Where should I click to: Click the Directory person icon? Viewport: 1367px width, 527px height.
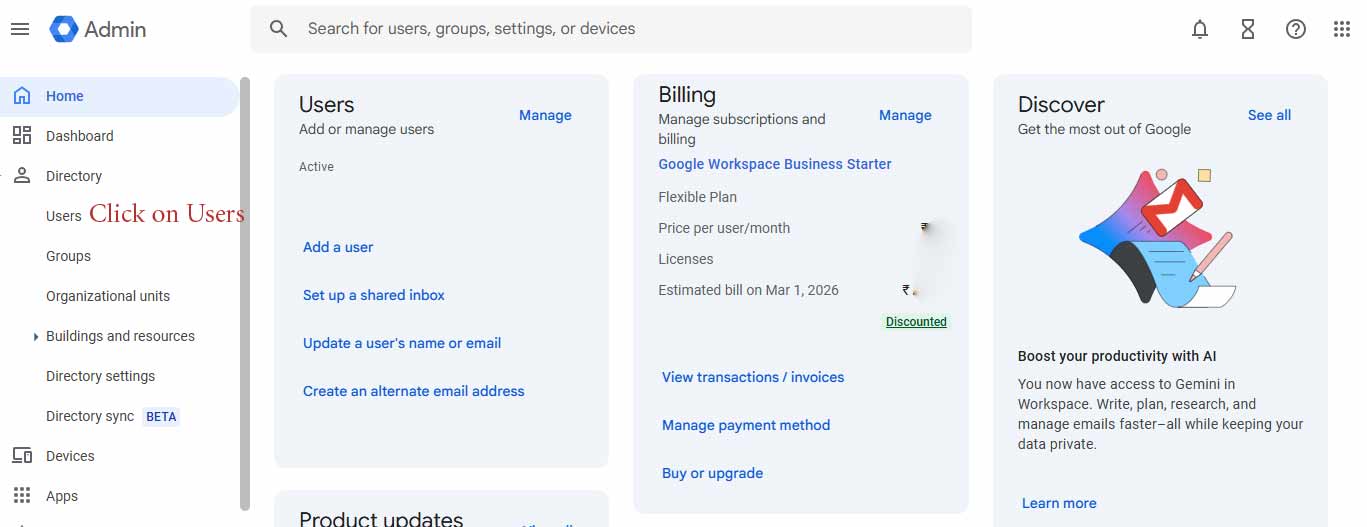(22, 176)
